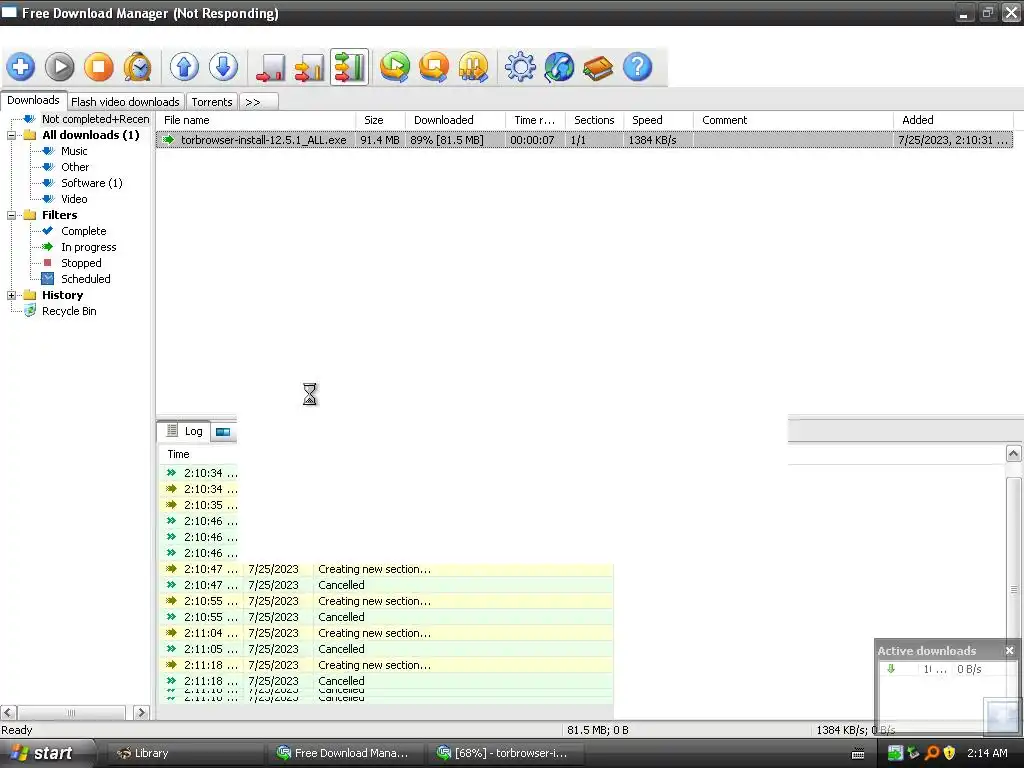
Task: Select the Other category
Action: [x=75, y=167]
